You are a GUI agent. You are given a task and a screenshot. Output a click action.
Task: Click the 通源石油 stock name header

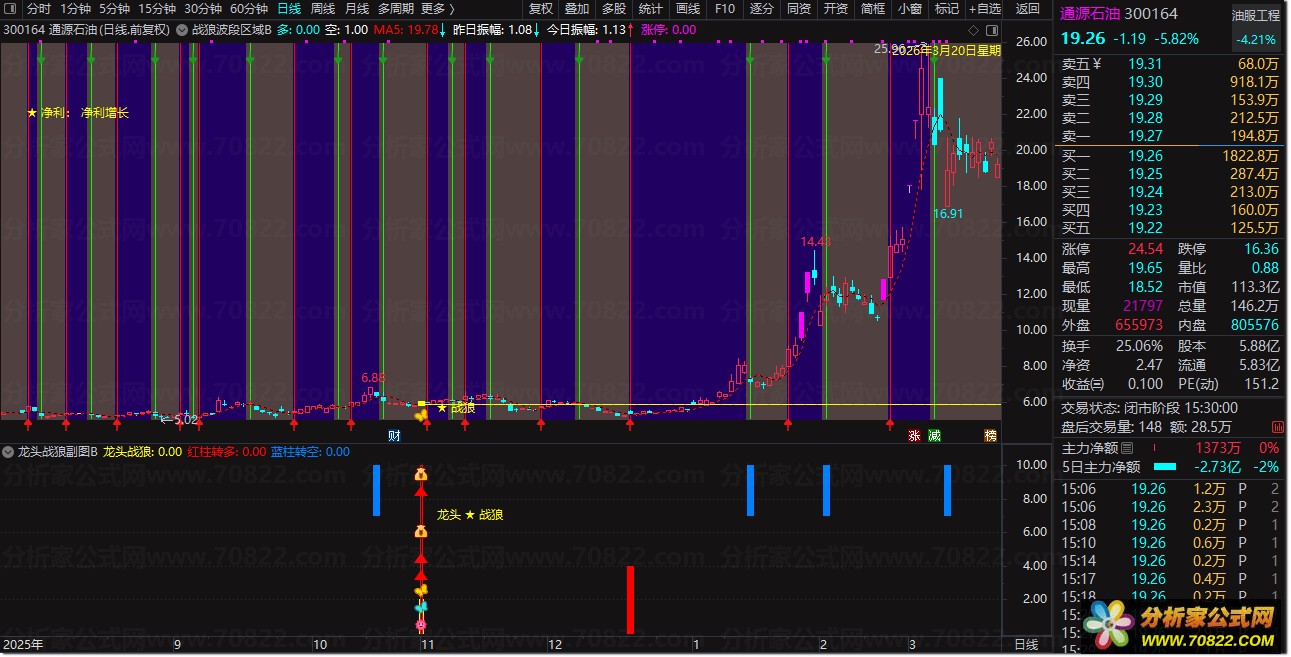1089,14
